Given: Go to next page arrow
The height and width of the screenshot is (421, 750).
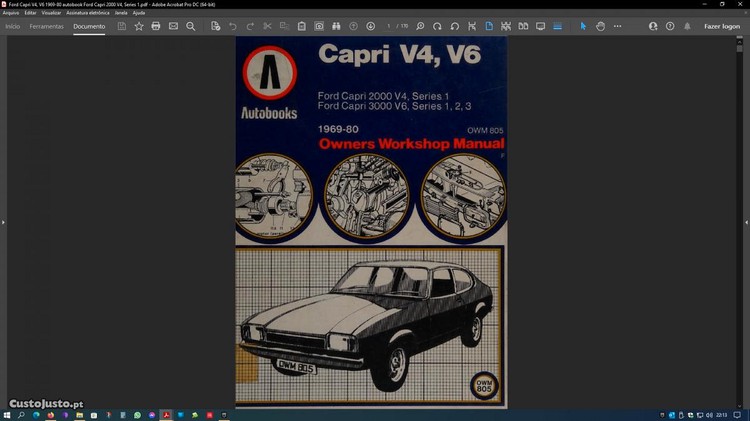Looking at the screenshot, I should pos(371,26).
